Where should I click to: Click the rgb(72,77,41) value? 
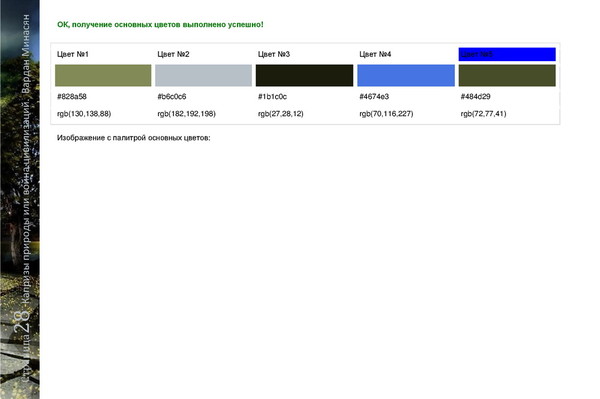pos(484,114)
